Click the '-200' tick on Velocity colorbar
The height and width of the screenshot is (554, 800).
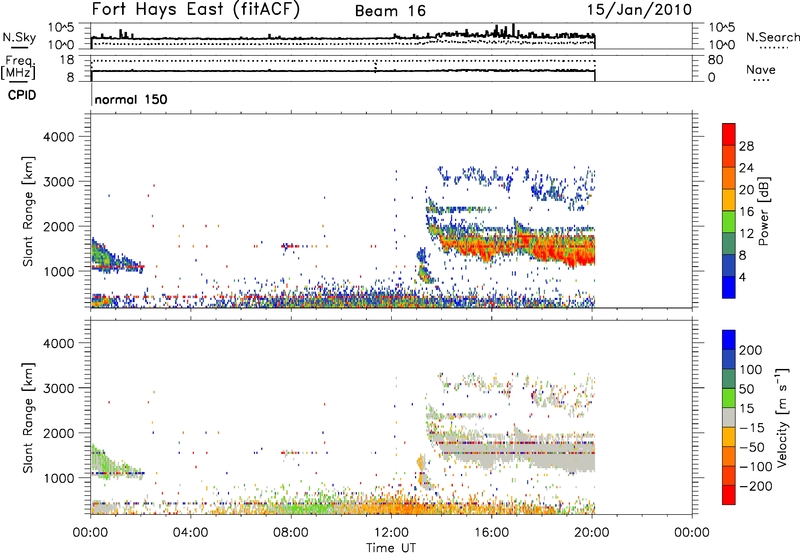(755, 486)
